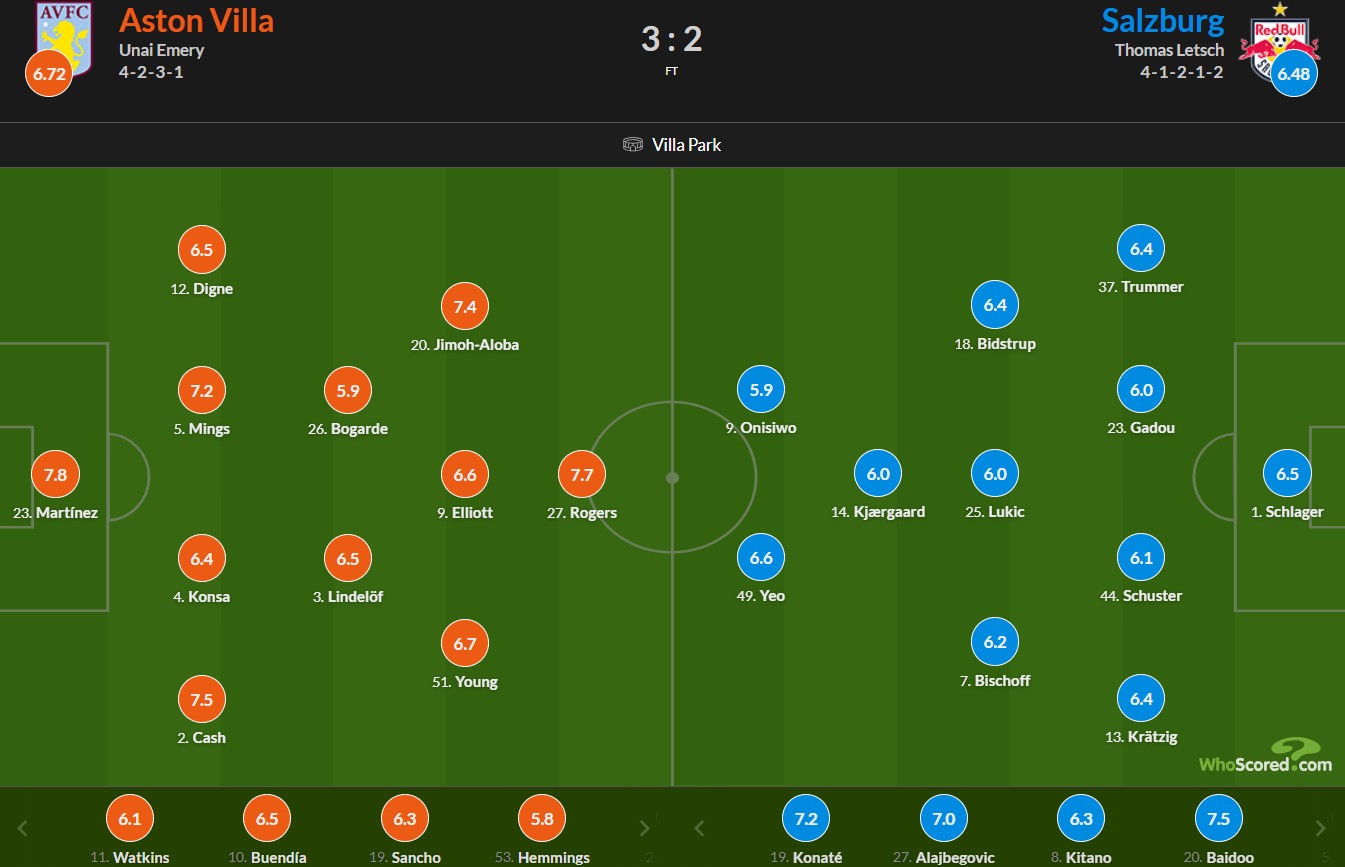1345x867 pixels.
Task: Select substitute Baidoo's 7.5 rating
Action: coord(1218,818)
